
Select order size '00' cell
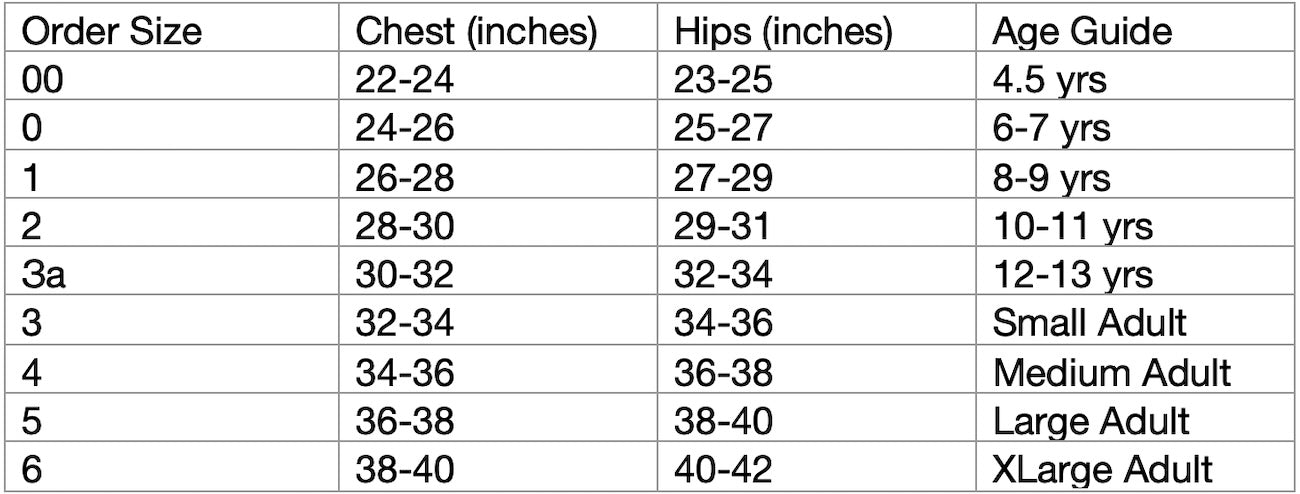[x=42, y=80]
